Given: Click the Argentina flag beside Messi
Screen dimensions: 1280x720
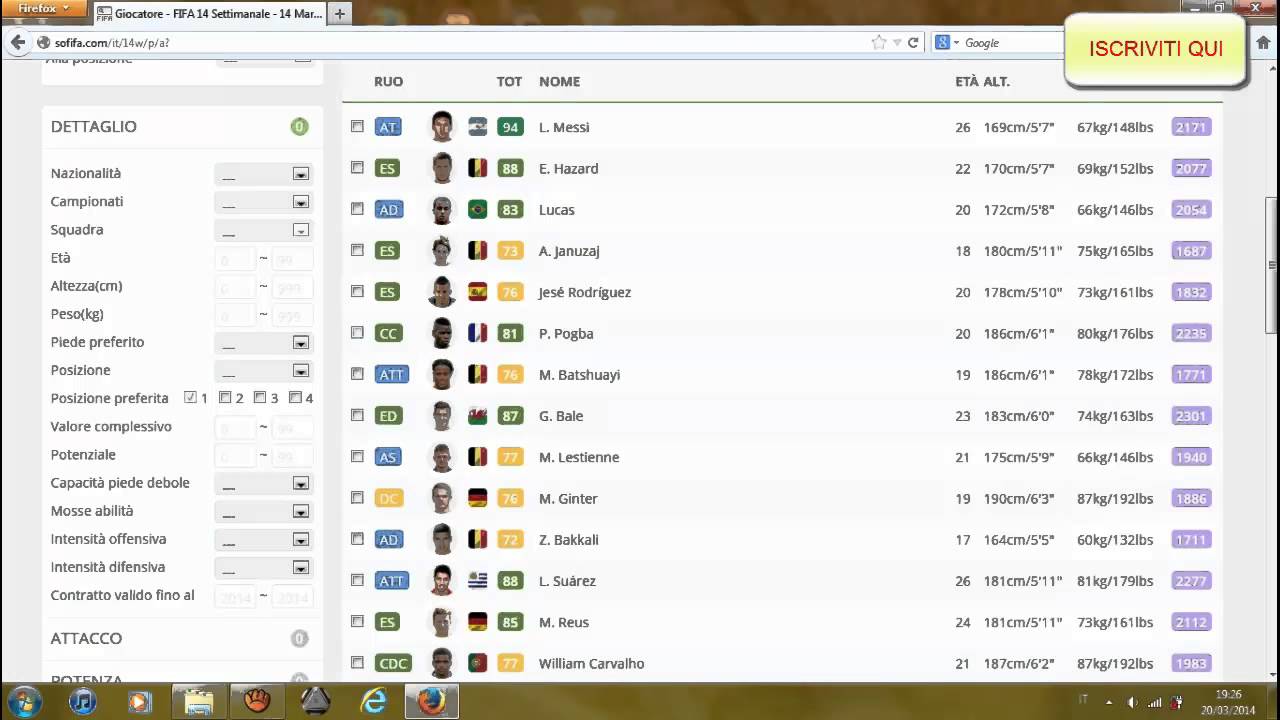Looking at the screenshot, I should click(x=477, y=127).
